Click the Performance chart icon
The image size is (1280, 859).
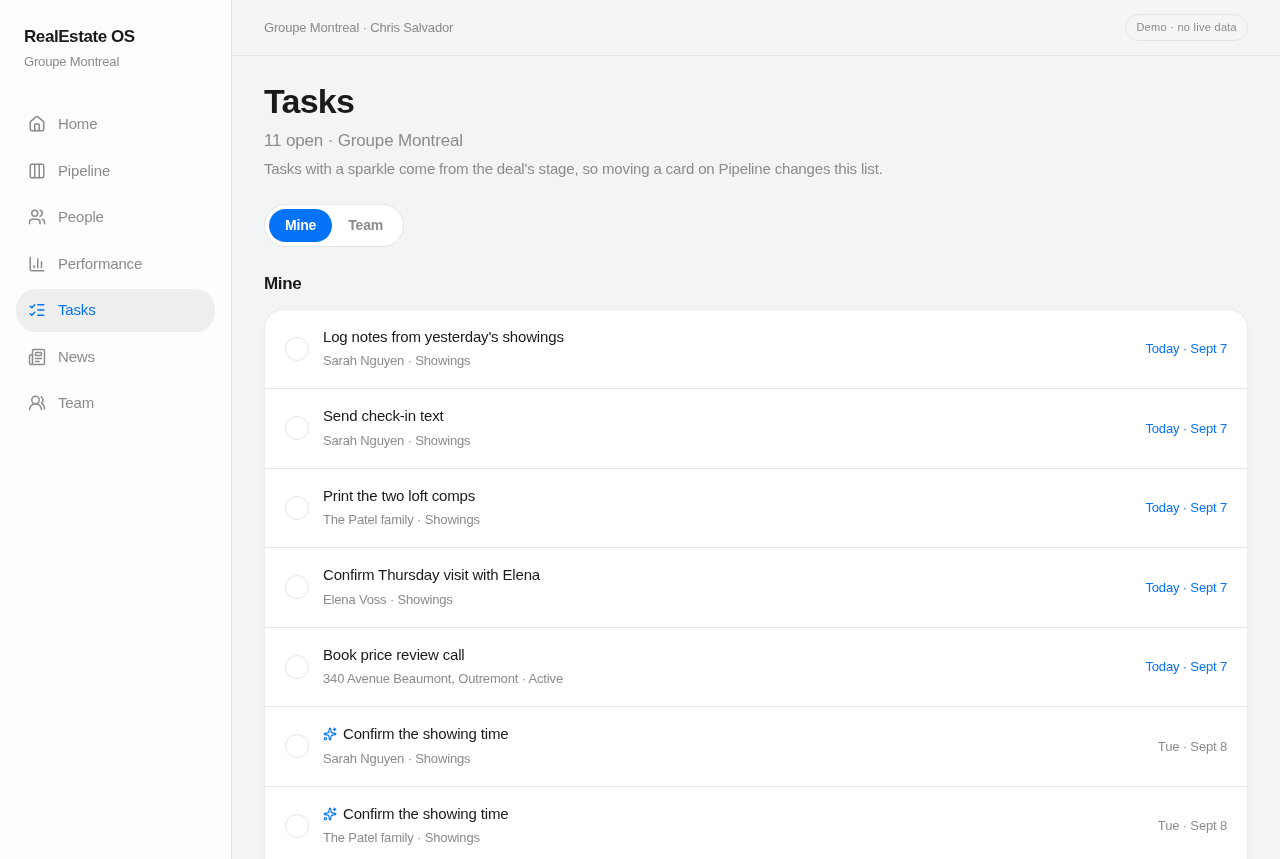37,264
